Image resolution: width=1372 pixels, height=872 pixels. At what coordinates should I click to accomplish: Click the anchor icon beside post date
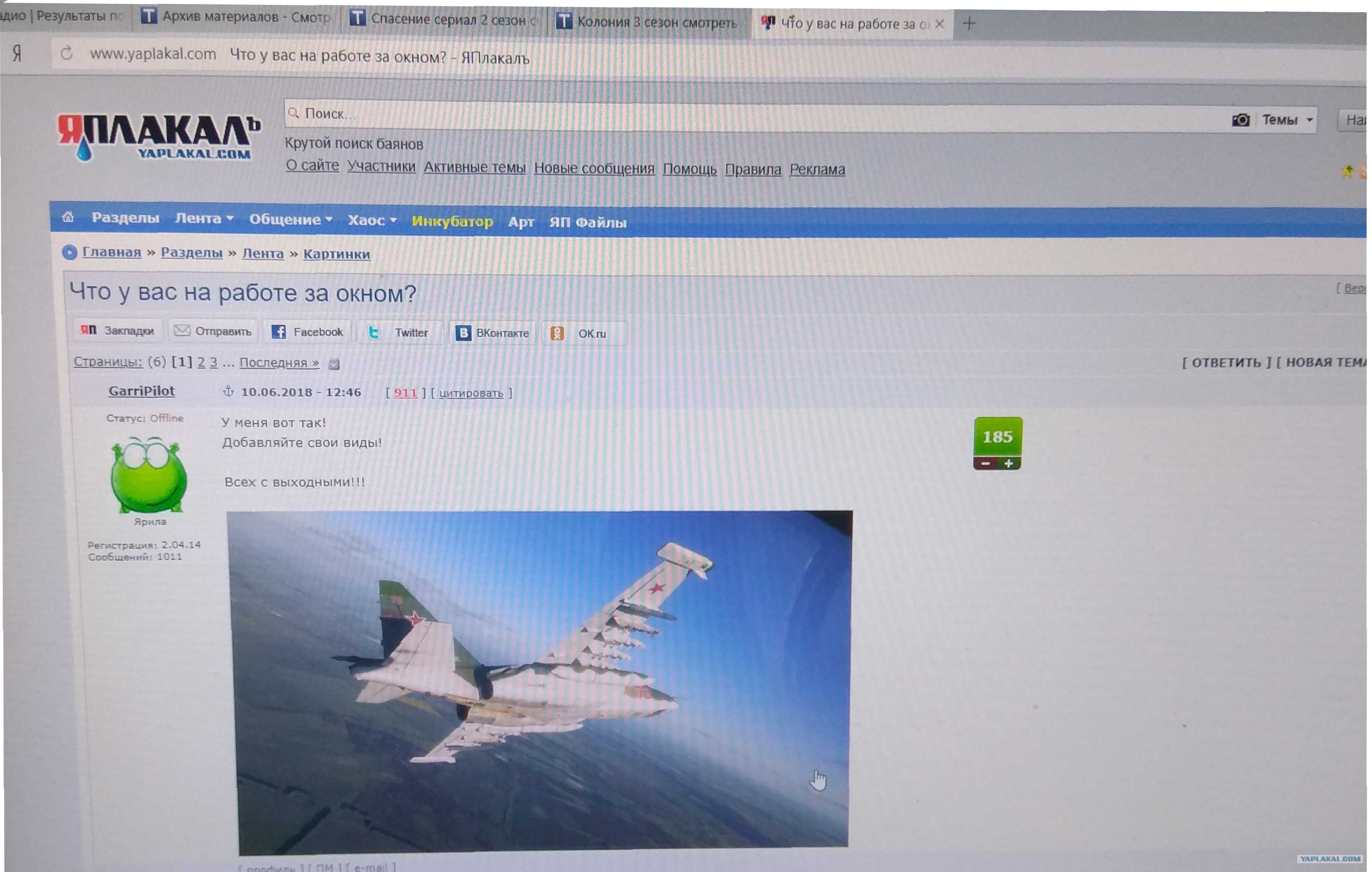pyautogui.click(x=229, y=391)
